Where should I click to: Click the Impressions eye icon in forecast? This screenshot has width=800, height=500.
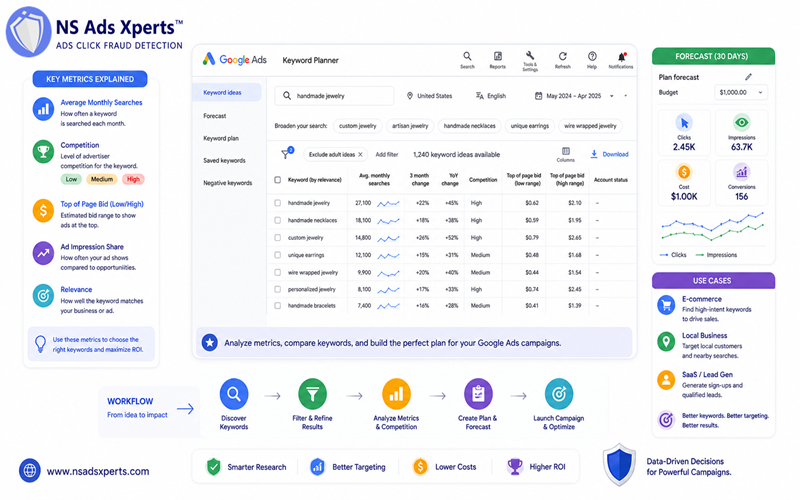click(741, 122)
